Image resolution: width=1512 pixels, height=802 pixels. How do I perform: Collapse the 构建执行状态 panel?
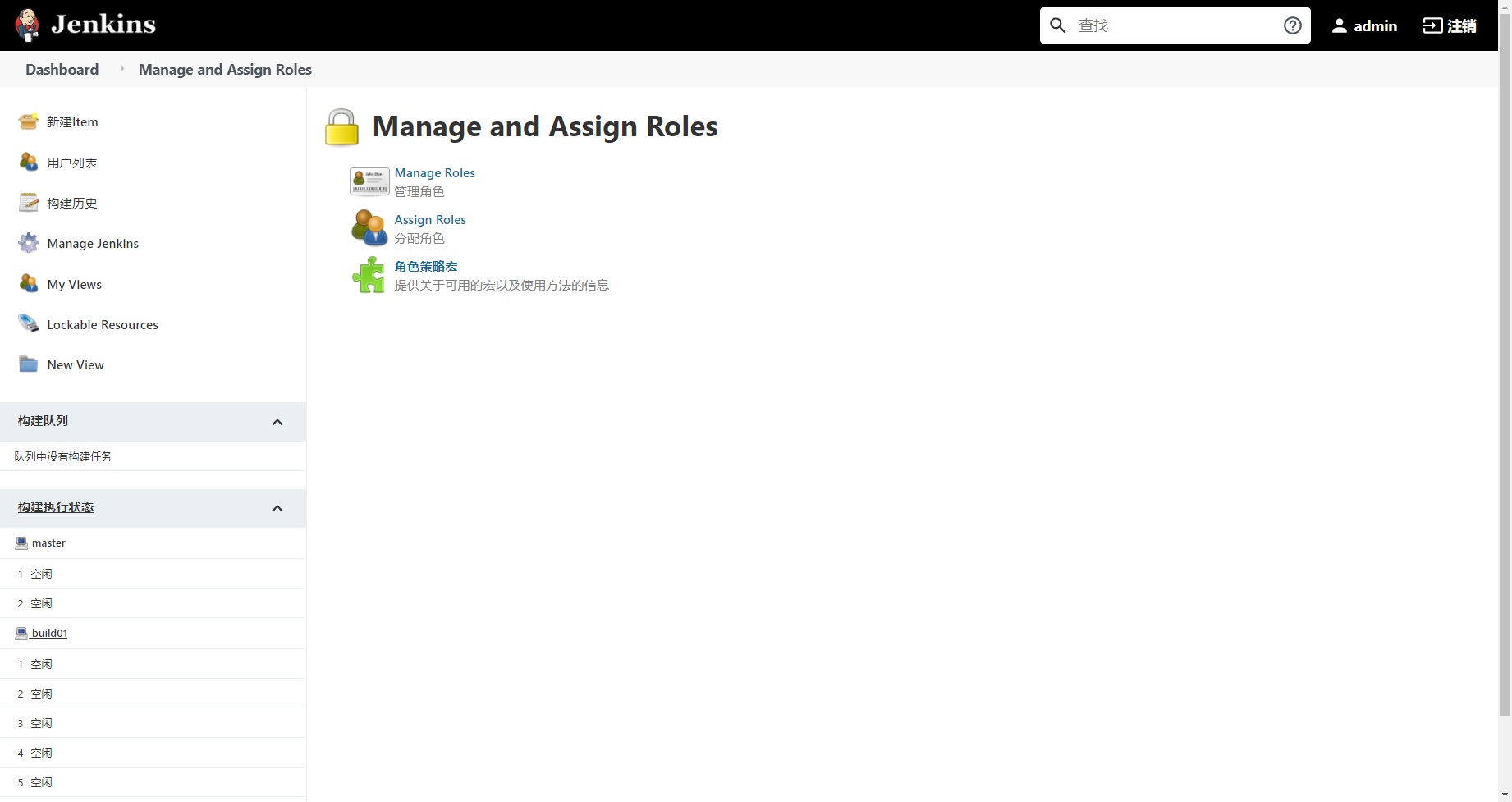277,508
